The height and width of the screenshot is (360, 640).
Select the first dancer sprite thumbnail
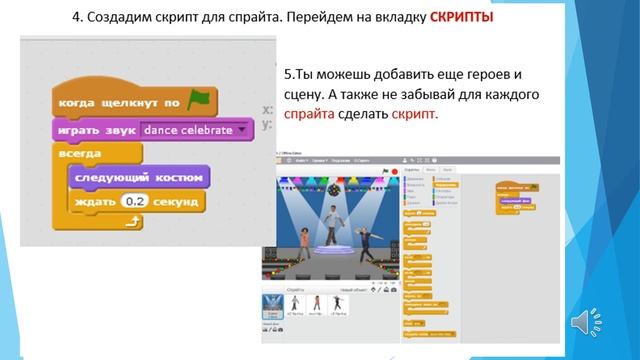pos(295,305)
